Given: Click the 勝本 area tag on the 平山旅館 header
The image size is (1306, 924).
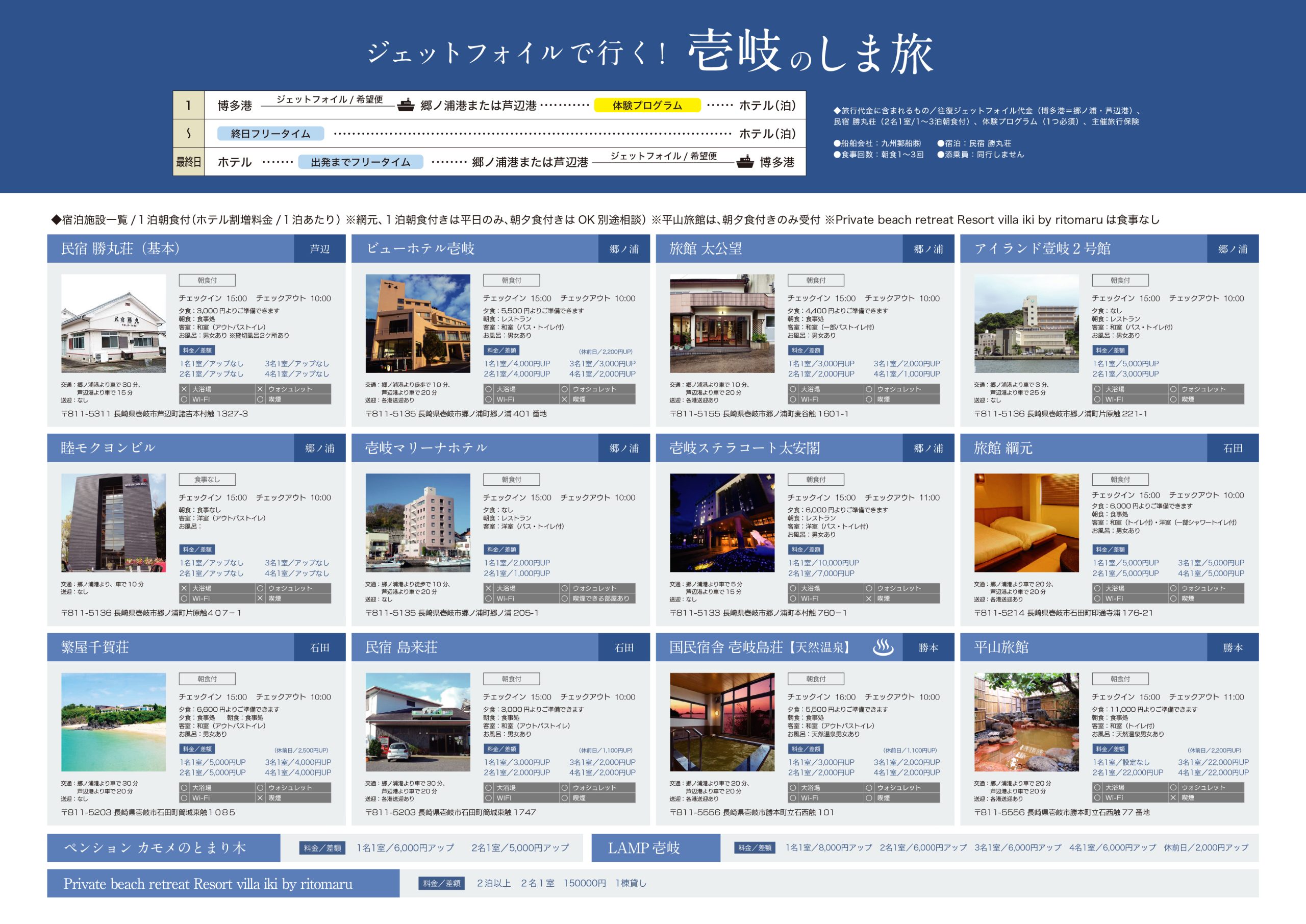Looking at the screenshot, I should [x=1233, y=647].
